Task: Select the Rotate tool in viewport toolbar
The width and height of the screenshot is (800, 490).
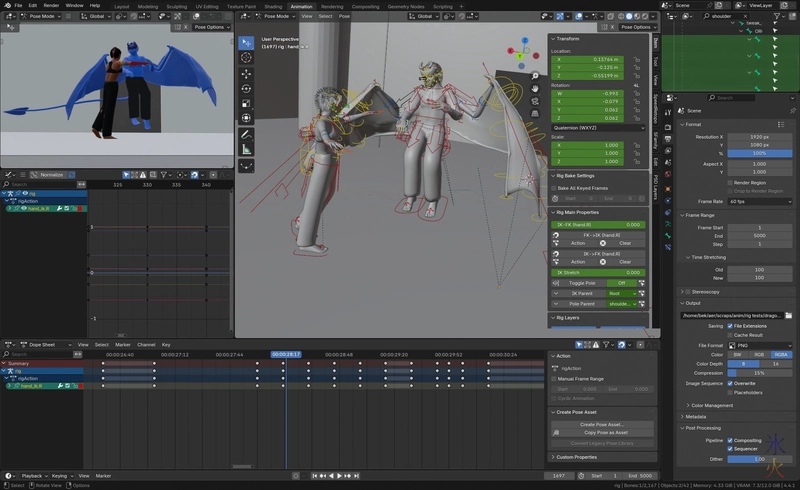Action: (x=246, y=88)
